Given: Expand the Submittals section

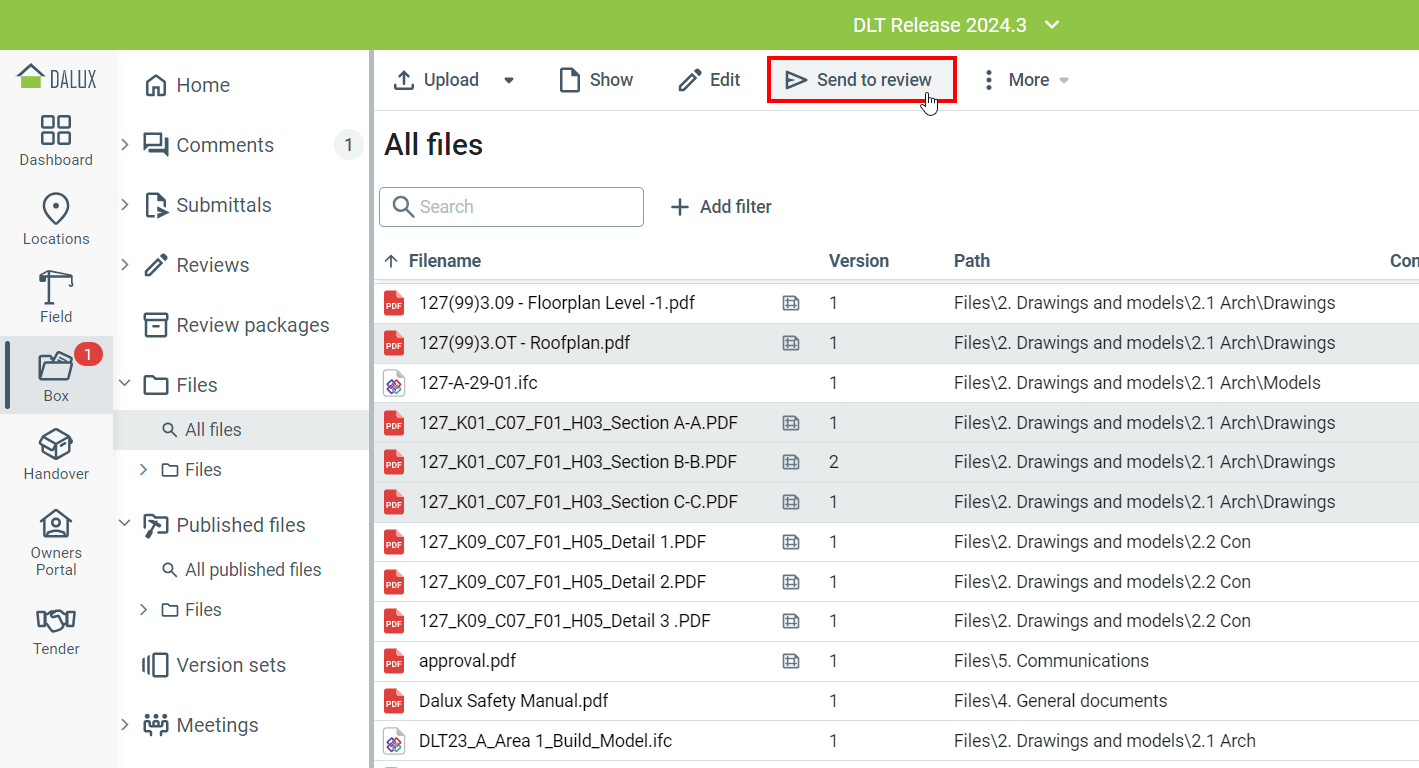Looking at the screenshot, I should 125,205.
